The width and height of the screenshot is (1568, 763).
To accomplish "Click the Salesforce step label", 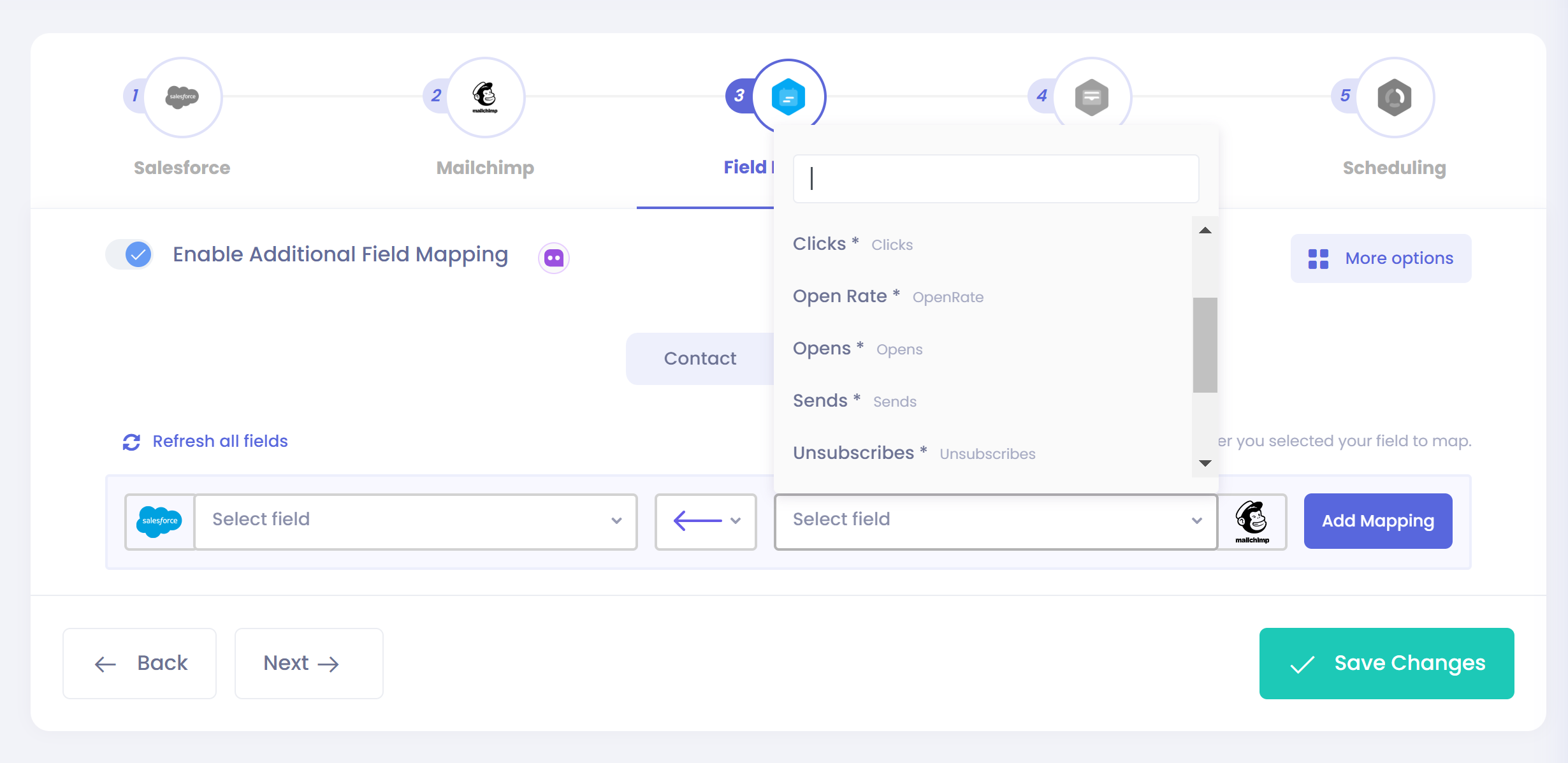I will (182, 168).
